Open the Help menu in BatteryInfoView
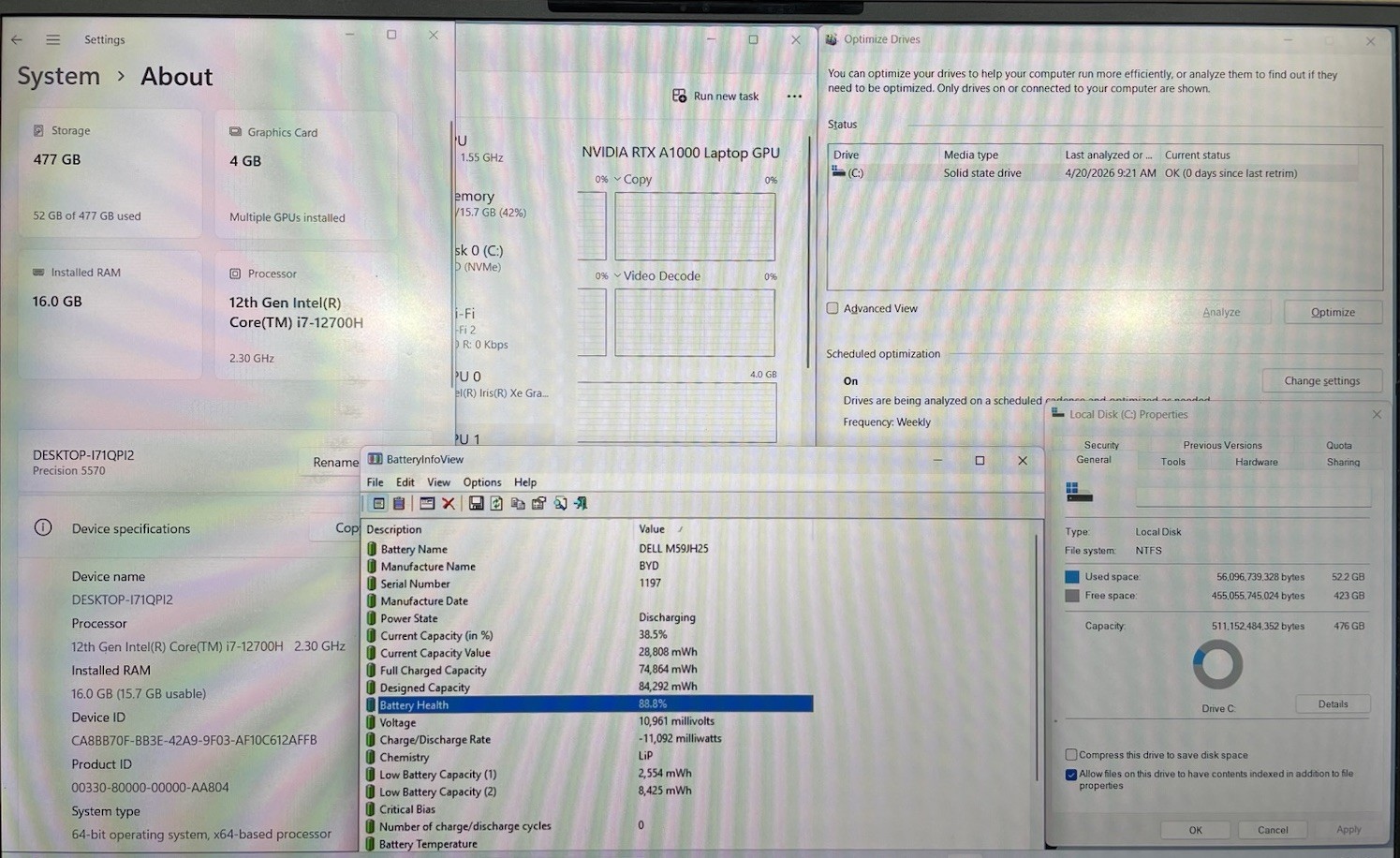The width and height of the screenshot is (1400, 858). tap(525, 482)
